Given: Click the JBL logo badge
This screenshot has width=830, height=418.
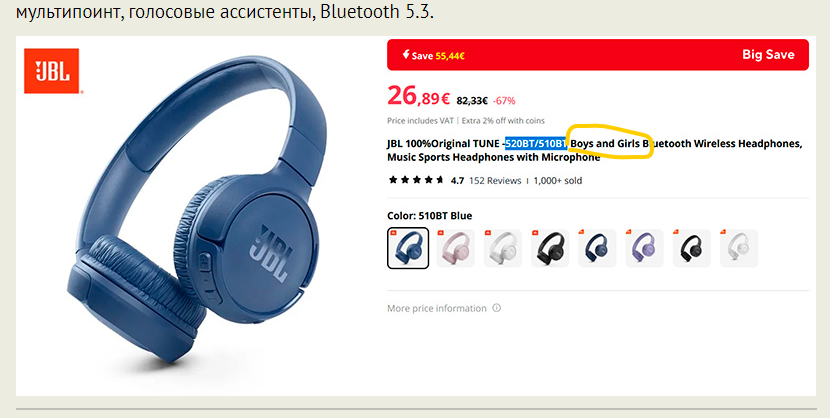Looking at the screenshot, I should click(x=52, y=71).
